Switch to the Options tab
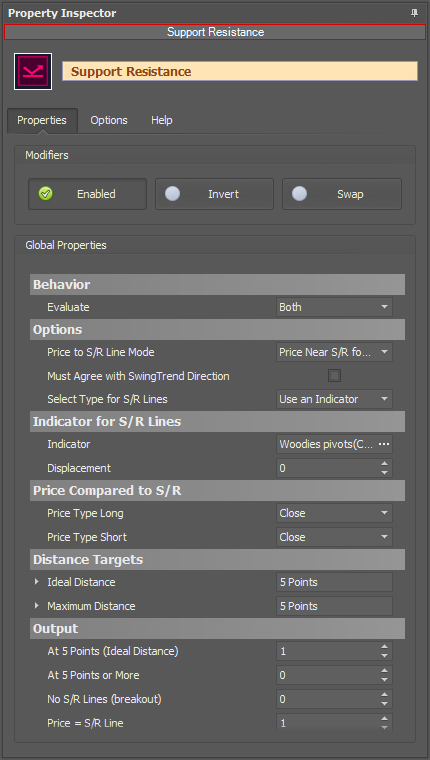Screen dimensions: 430x760 [x=109, y=120]
